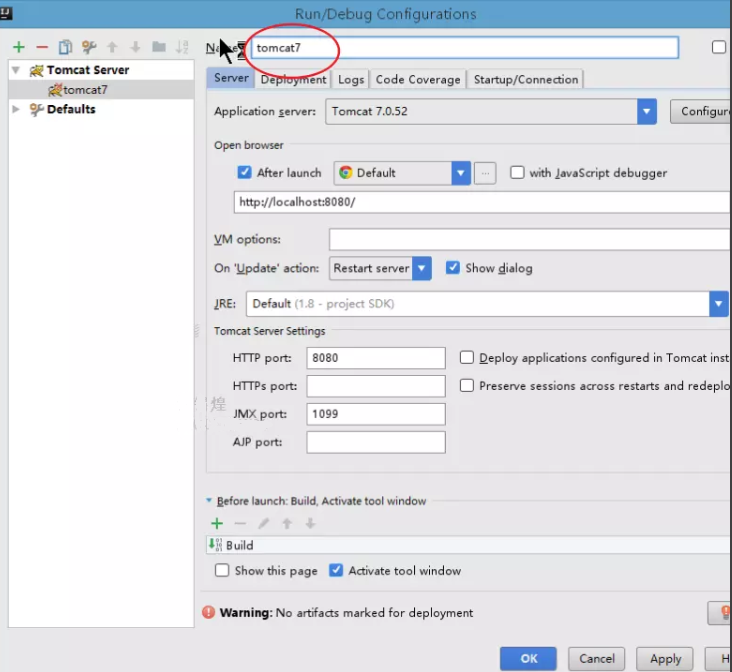Create new folder icon in toolbar

pyautogui.click(x=159, y=47)
